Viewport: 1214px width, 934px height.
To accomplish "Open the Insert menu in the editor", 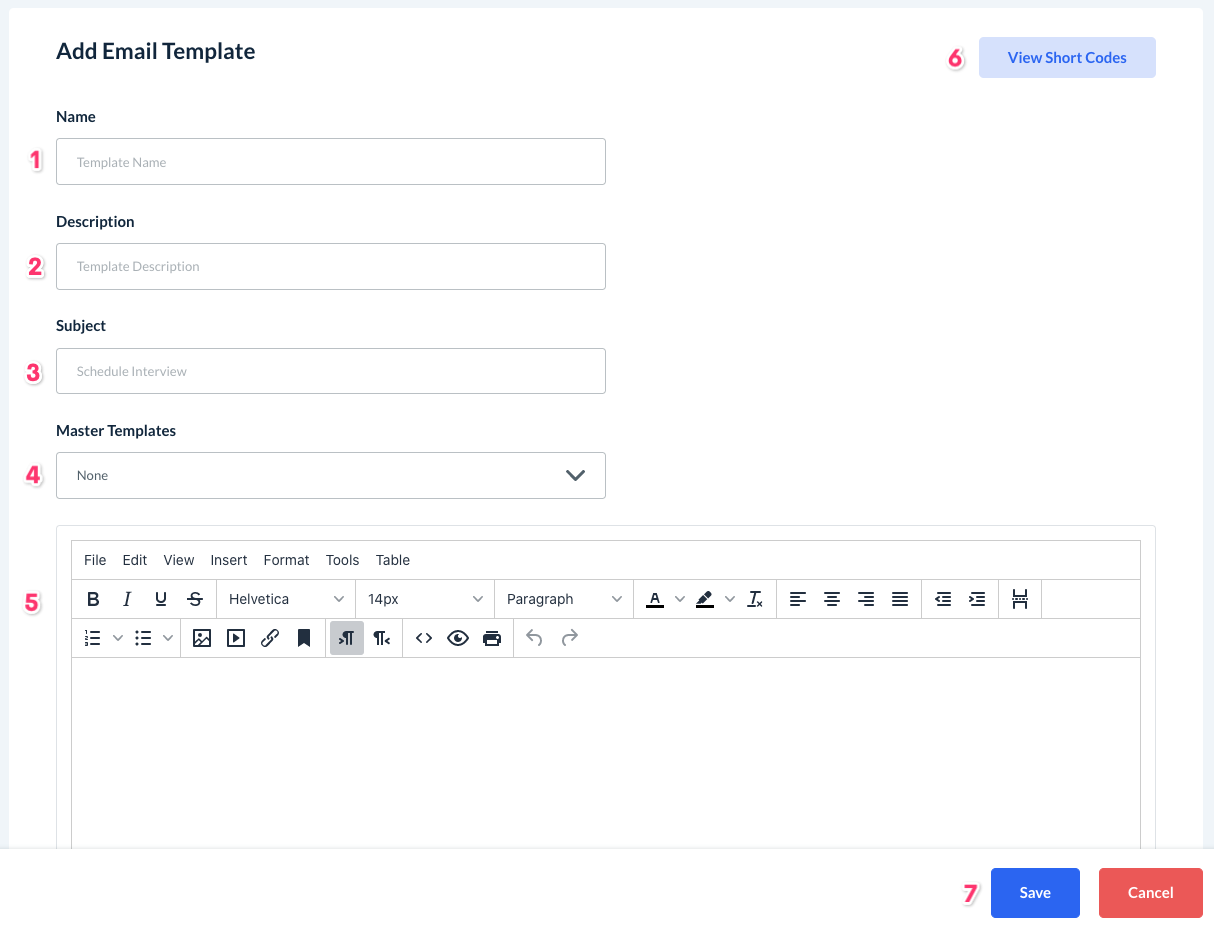I will [x=229, y=560].
